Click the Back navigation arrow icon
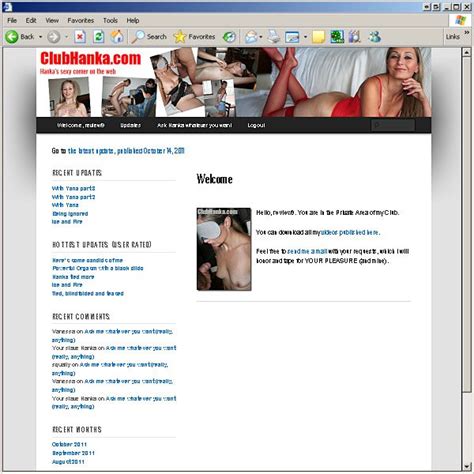The width and height of the screenshot is (474, 474). point(12,37)
